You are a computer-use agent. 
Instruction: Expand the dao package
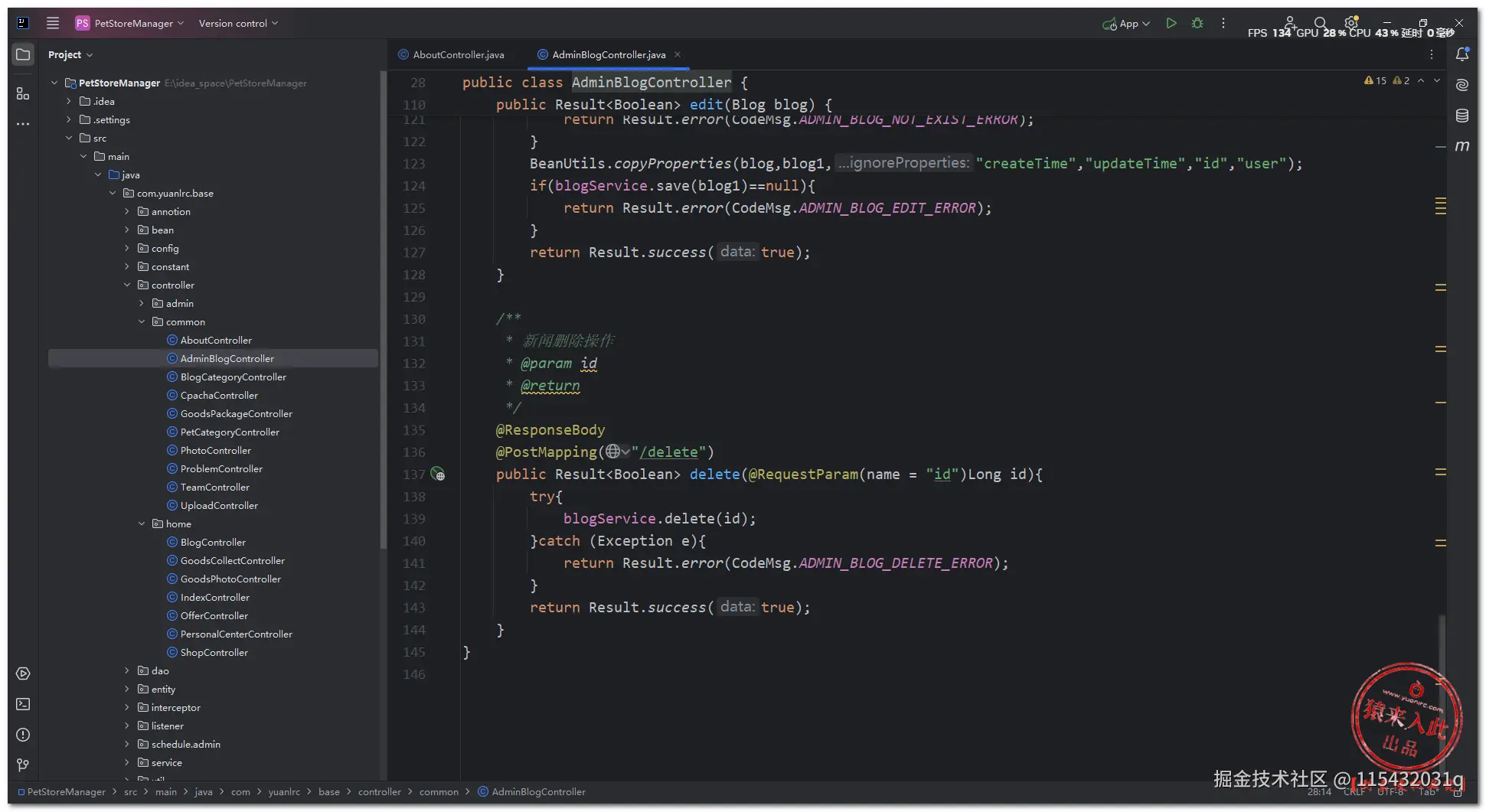(x=127, y=670)
